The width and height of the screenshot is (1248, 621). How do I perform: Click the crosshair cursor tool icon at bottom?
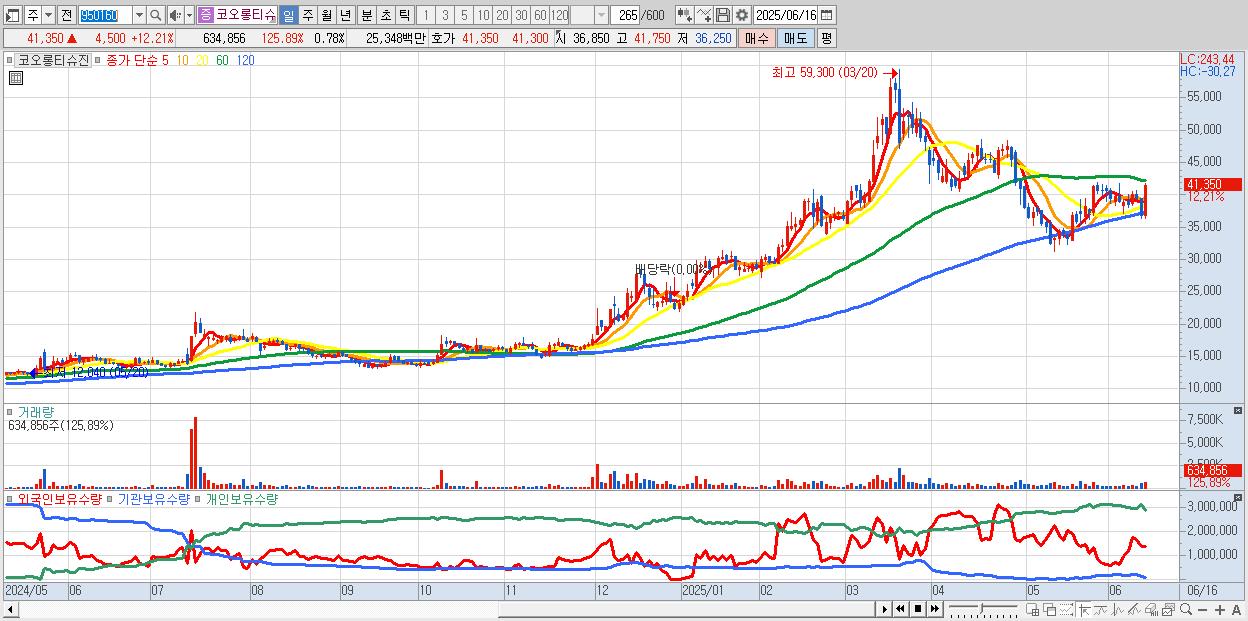coord(1084,609)
